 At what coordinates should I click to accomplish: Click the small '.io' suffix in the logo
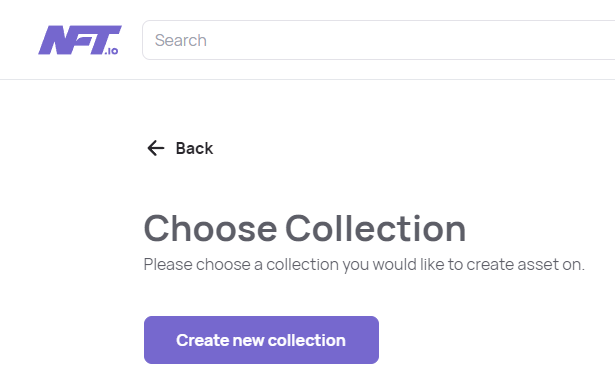click(x=111, y=51)
